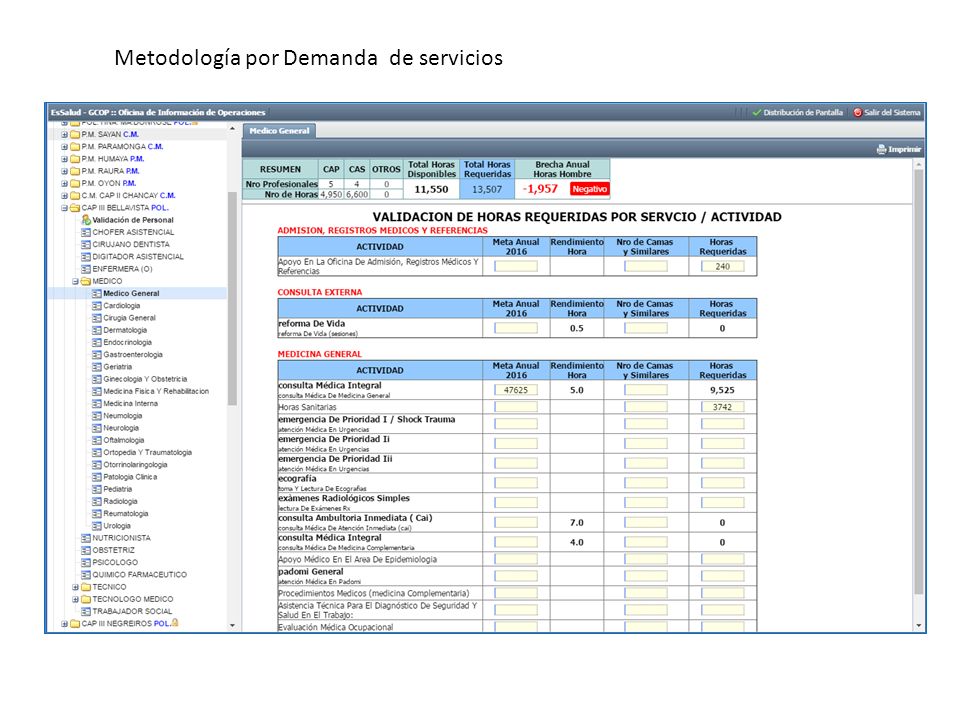This screenshot has height=720, width=960.
Task: Click the NUTRICIONISTA form icon
Action: [x=86, y=538]
